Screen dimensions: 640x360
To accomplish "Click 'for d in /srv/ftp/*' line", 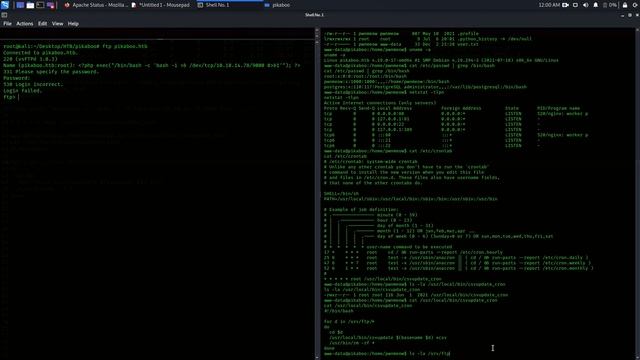I will pyautogui.click(x=349, y=322).
